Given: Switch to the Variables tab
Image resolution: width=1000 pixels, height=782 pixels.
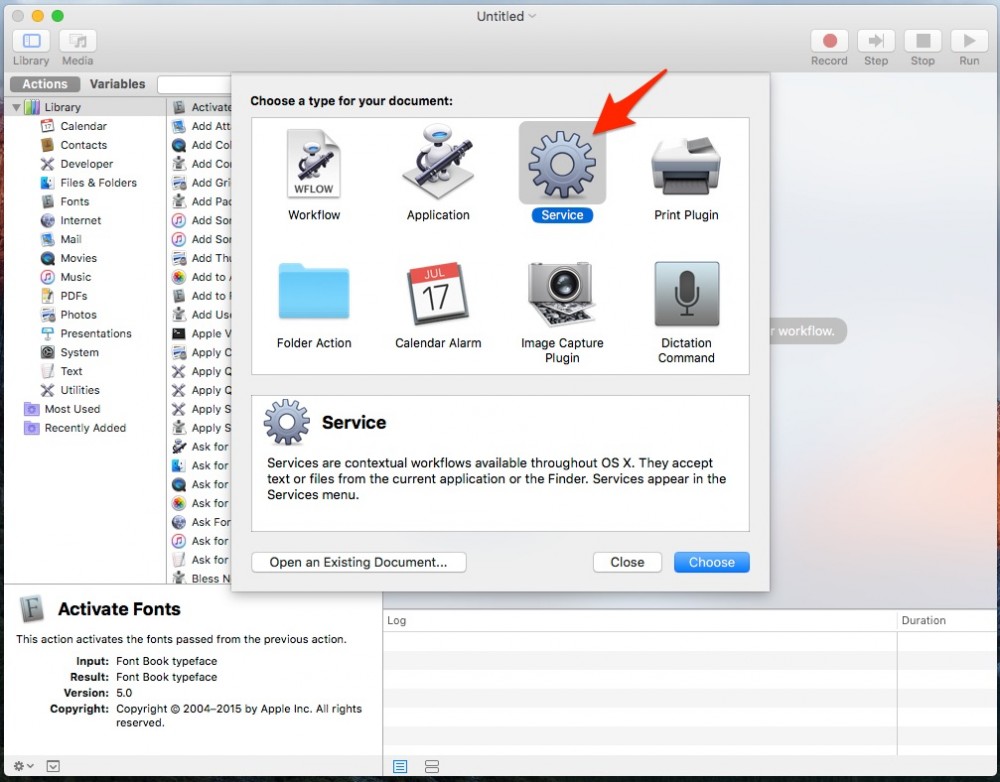Looking at the screenshot, I should pos(117,84).
